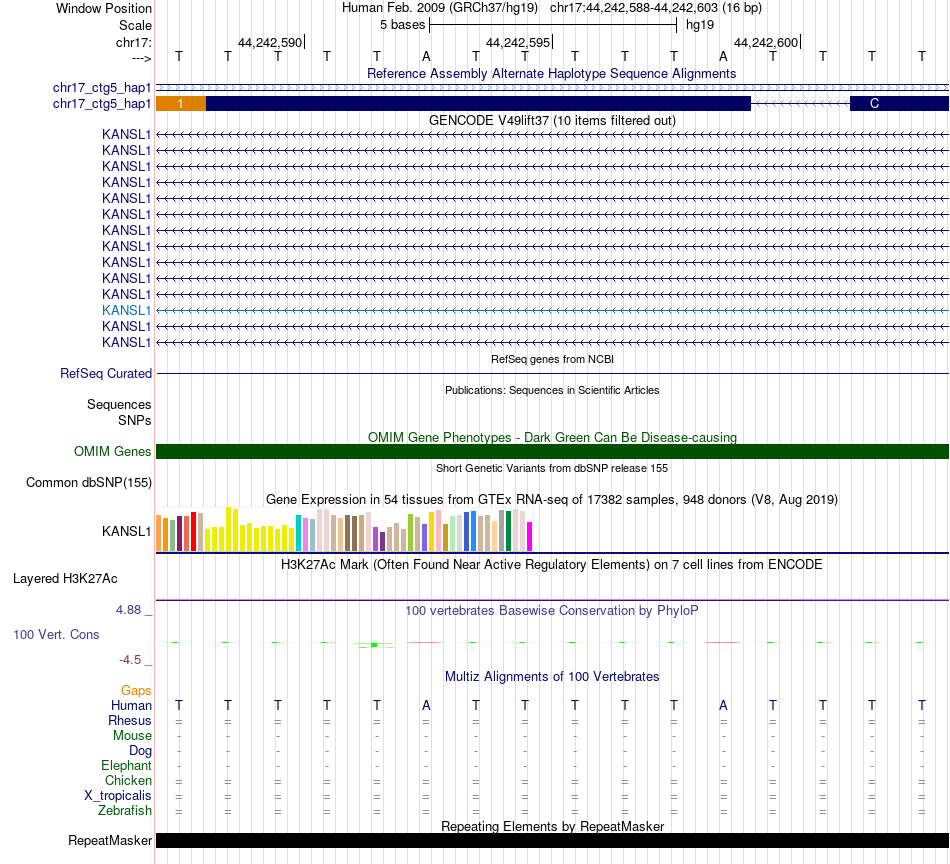Click position label 44,242,590
This screenshot has width=950, height=864.
270,42
